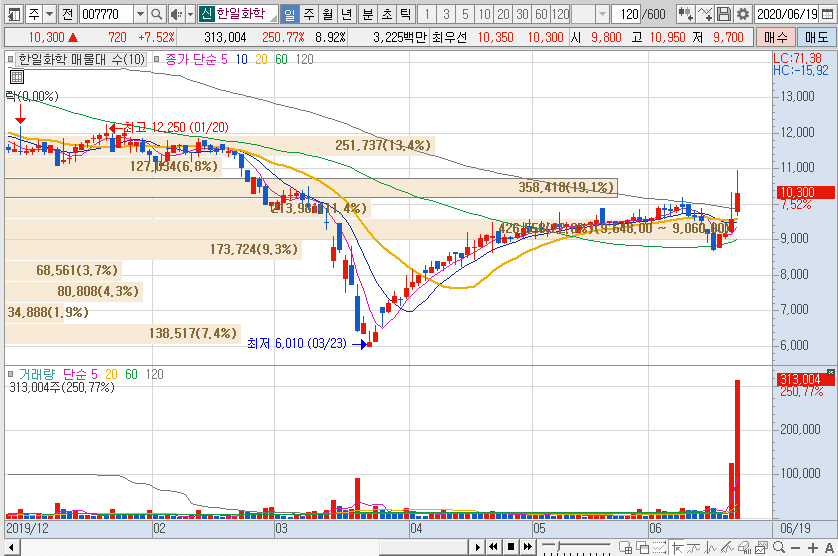This screenshot has height=556, width=838.
Task: Click the wave line analysis tool icon
Action: (710, 547)
